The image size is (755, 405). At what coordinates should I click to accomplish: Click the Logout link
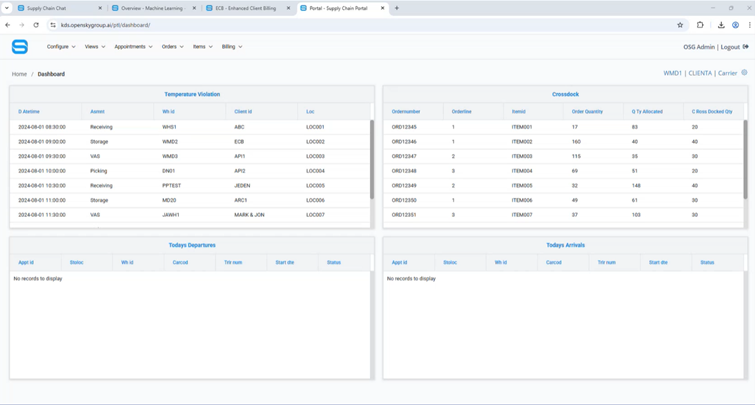[x=734, y=47]
